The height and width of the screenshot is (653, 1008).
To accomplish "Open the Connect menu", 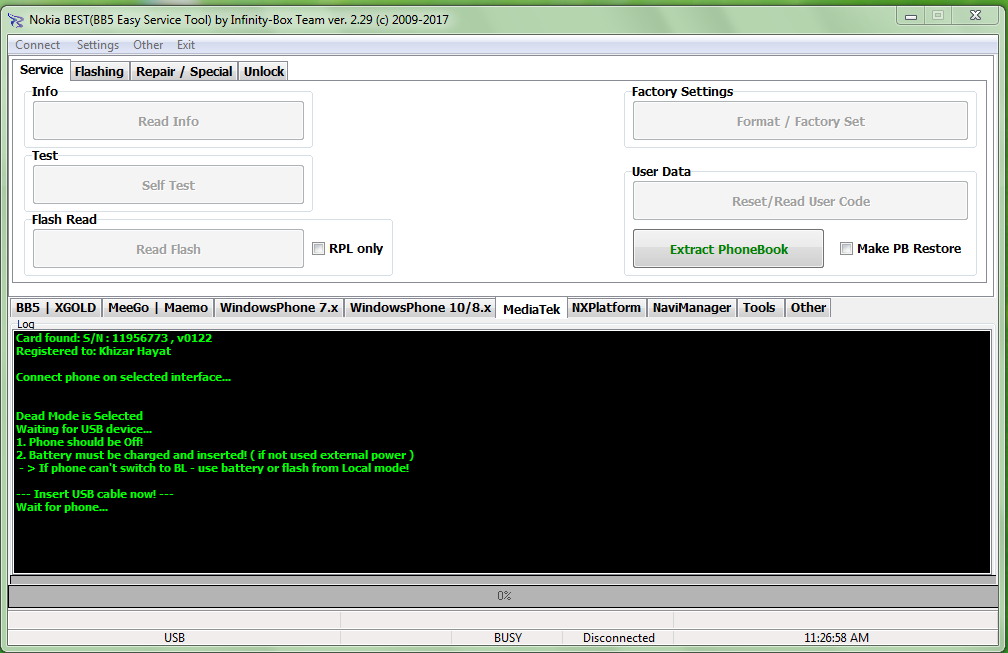I will point(37,45).
